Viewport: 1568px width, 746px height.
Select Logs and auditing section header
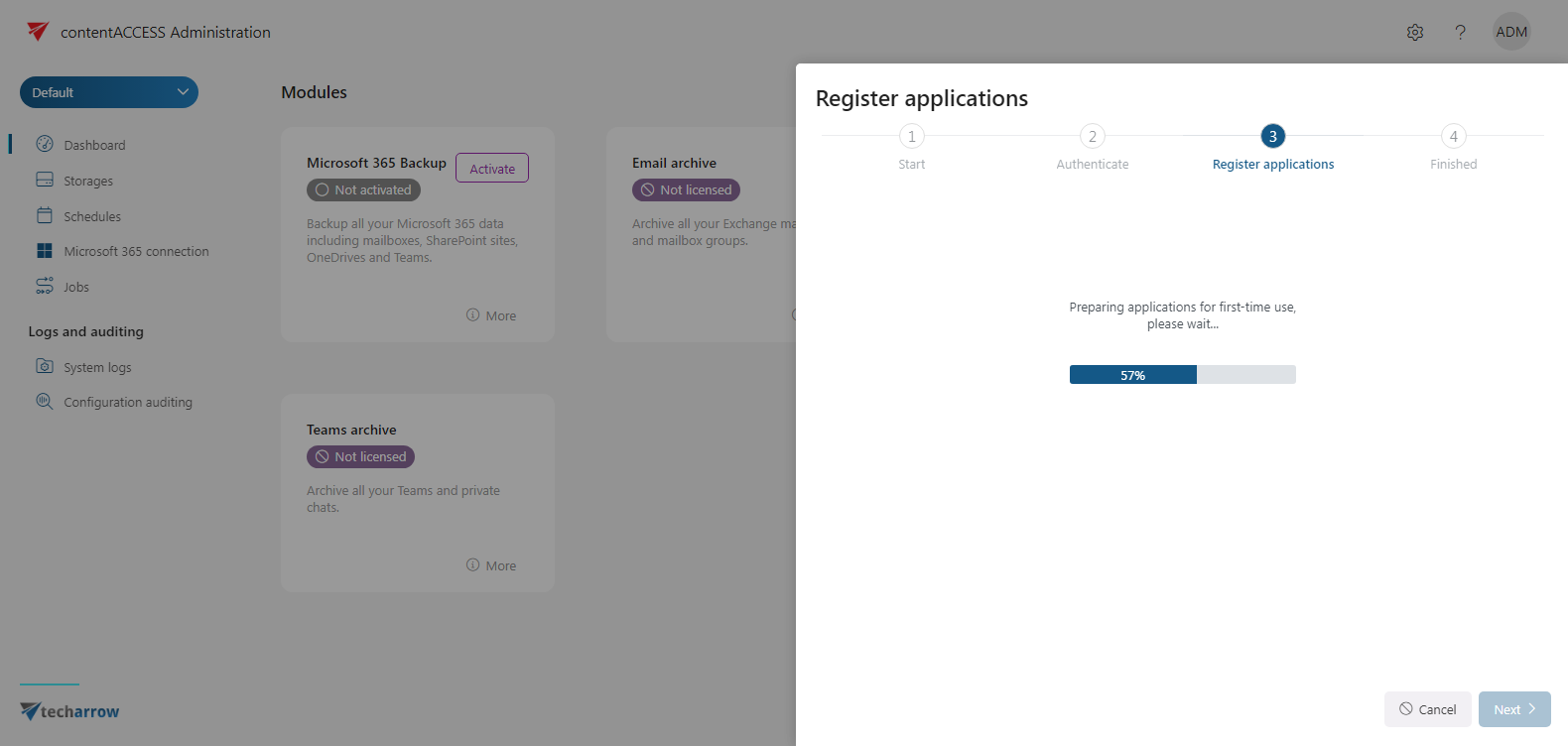[85, 331]
